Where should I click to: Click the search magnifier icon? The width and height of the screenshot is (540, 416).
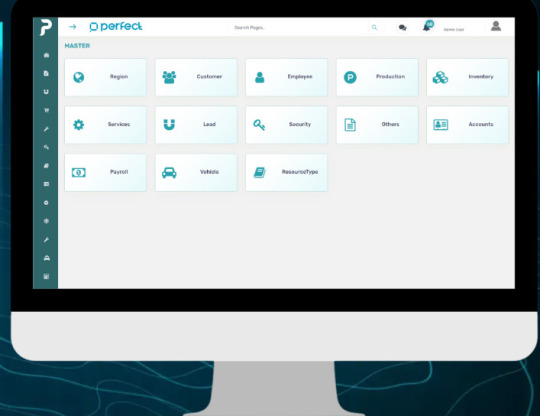374,28
